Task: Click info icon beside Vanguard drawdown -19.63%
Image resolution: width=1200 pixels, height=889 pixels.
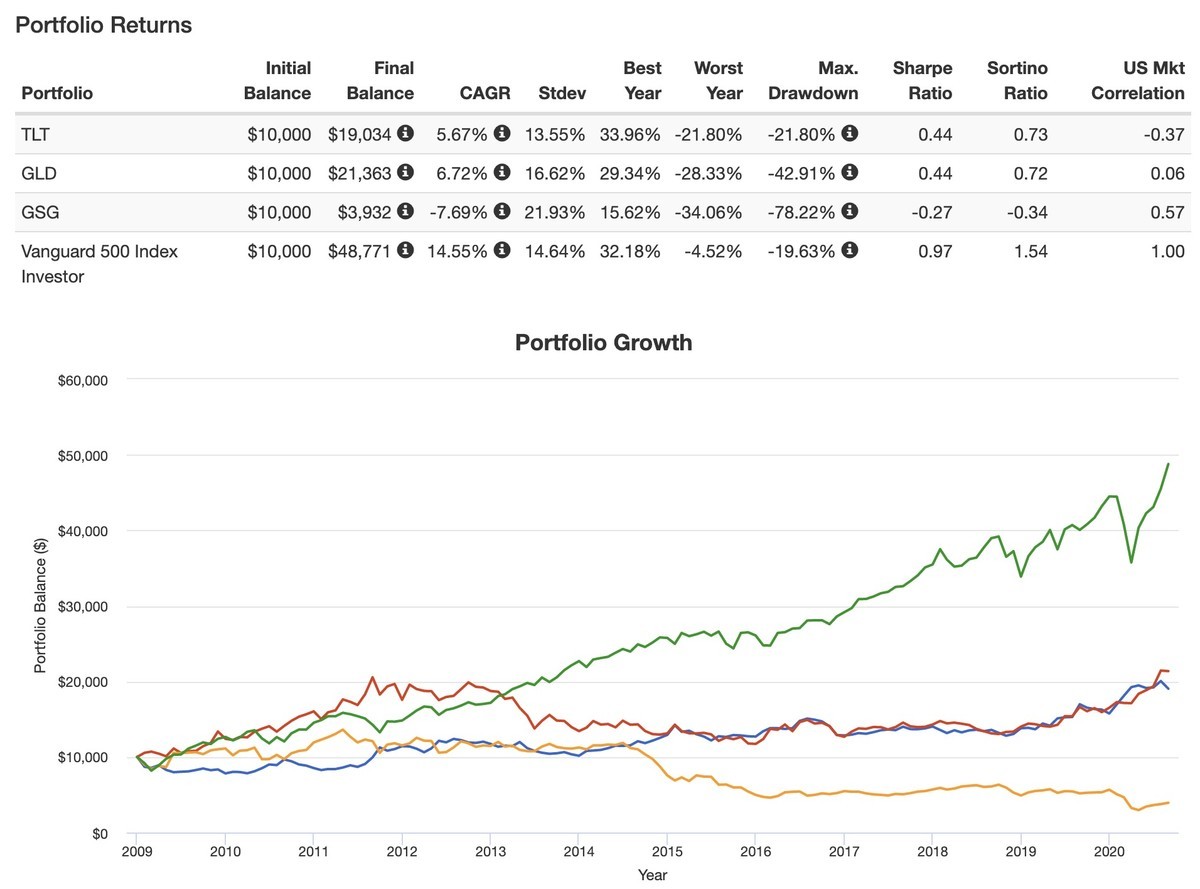Action: 850,251
